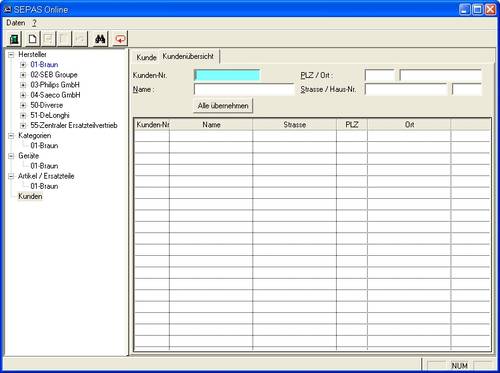Select the 02-SEB Groupe tree label

(54, 75)
